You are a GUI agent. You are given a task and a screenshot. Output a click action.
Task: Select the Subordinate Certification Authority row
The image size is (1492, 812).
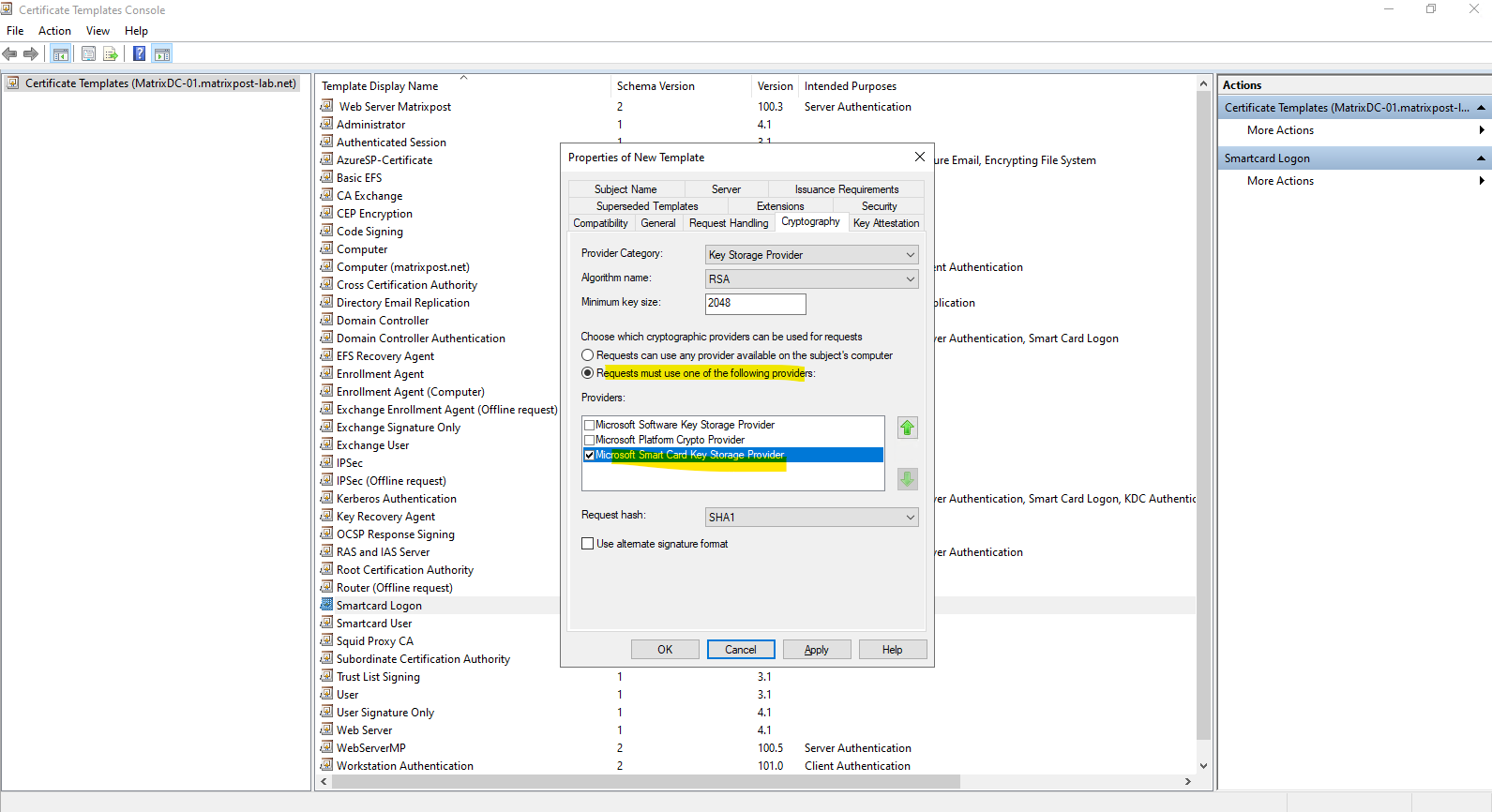(424, 659)
